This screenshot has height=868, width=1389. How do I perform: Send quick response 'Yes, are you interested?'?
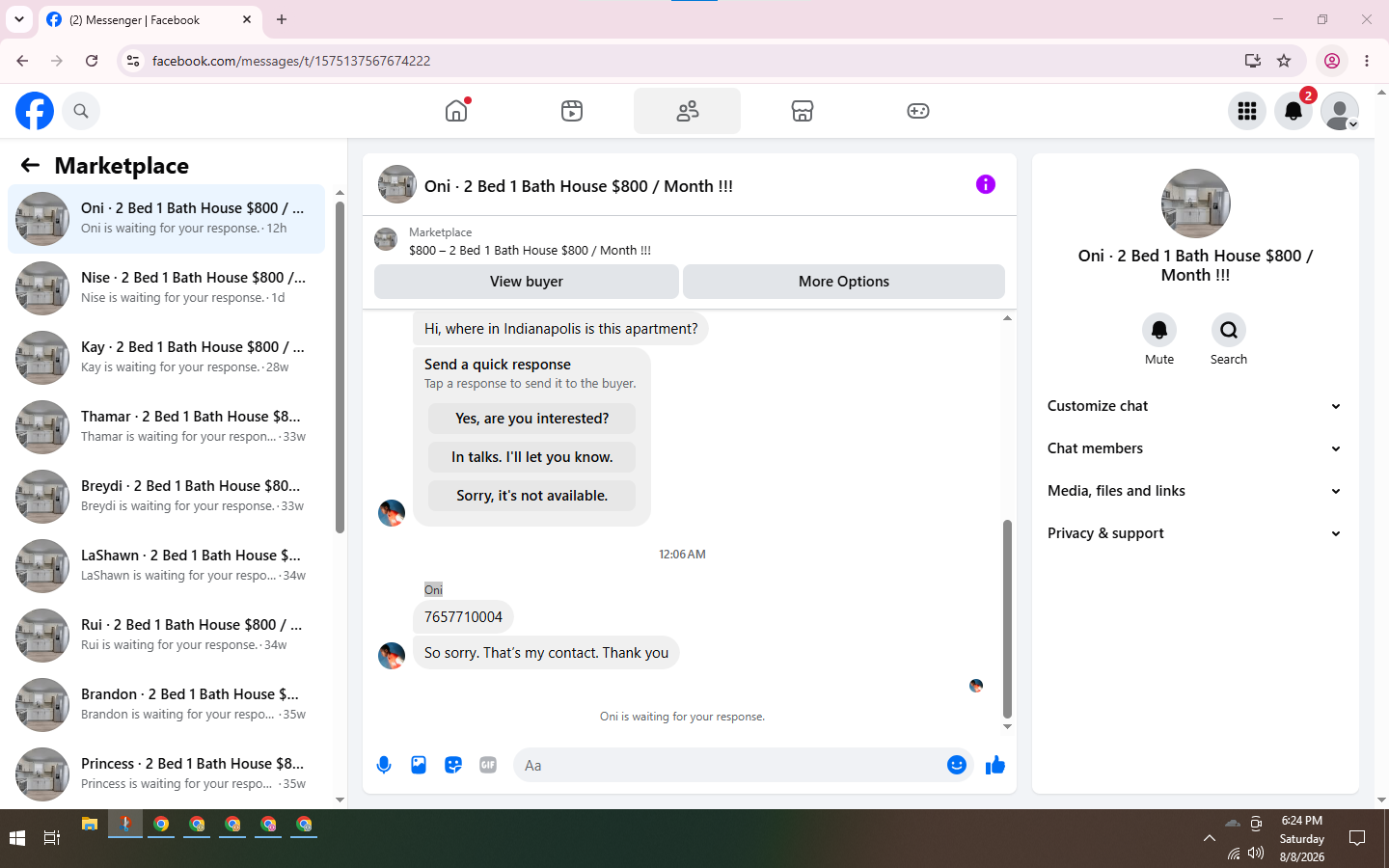click(x=532, y=419)
